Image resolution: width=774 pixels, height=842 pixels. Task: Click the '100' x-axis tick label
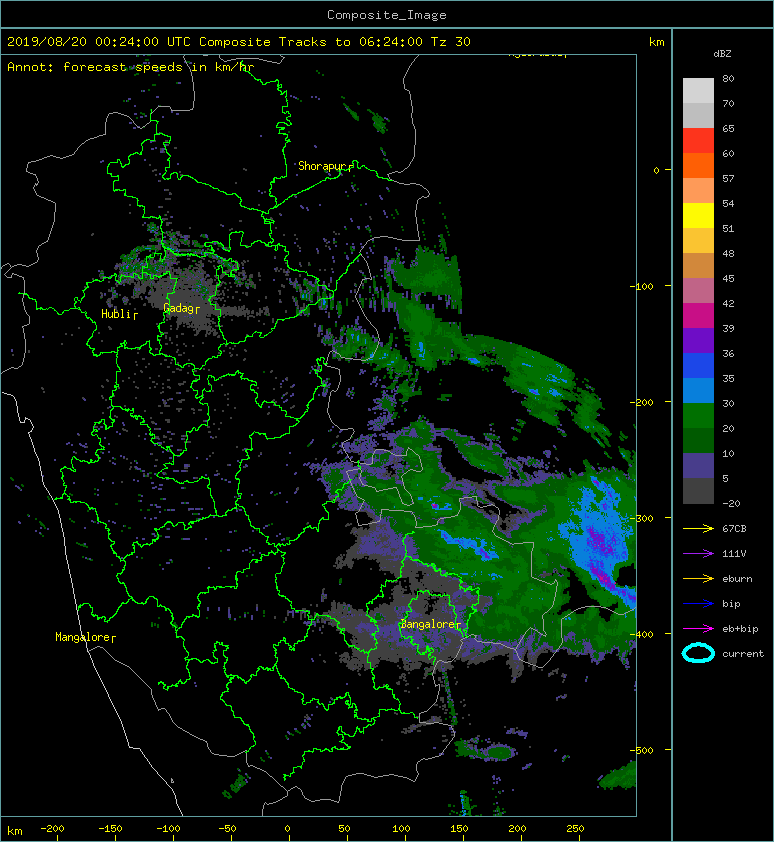[401, 829]
